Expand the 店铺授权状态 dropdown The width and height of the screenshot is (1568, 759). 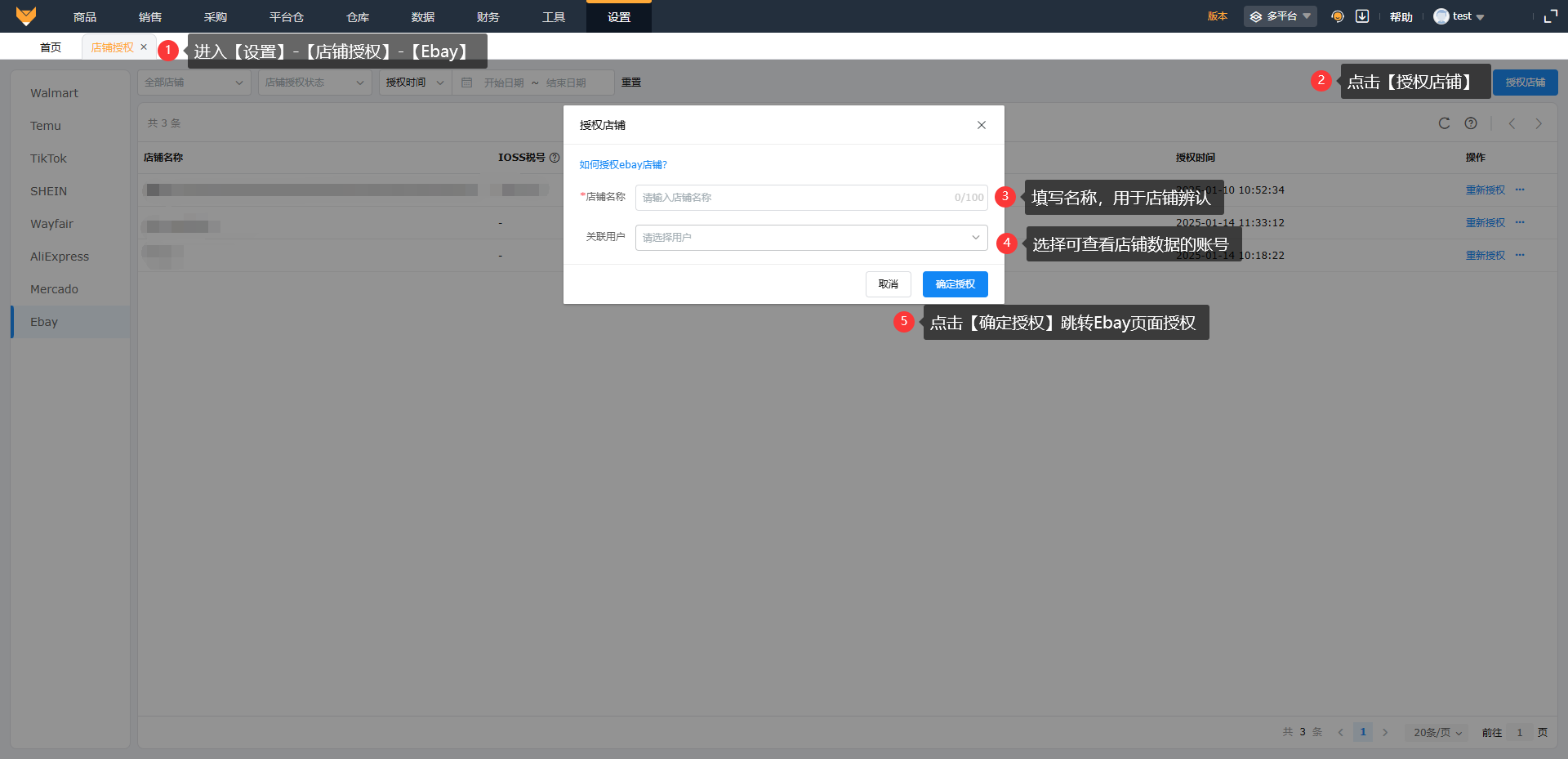(315, 83)
